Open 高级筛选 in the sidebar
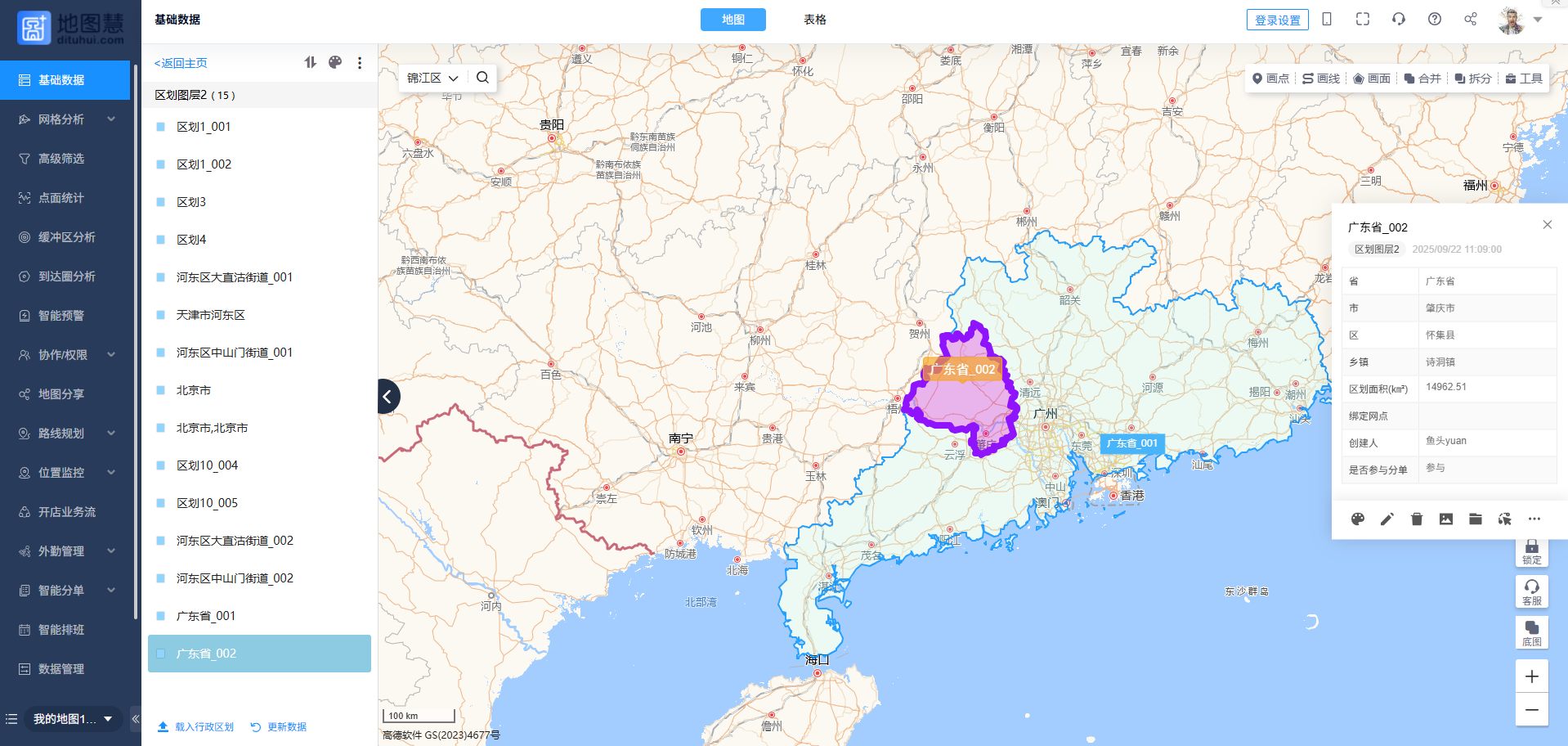This screenshot has width=1568, height=746. tap(61, 159)
